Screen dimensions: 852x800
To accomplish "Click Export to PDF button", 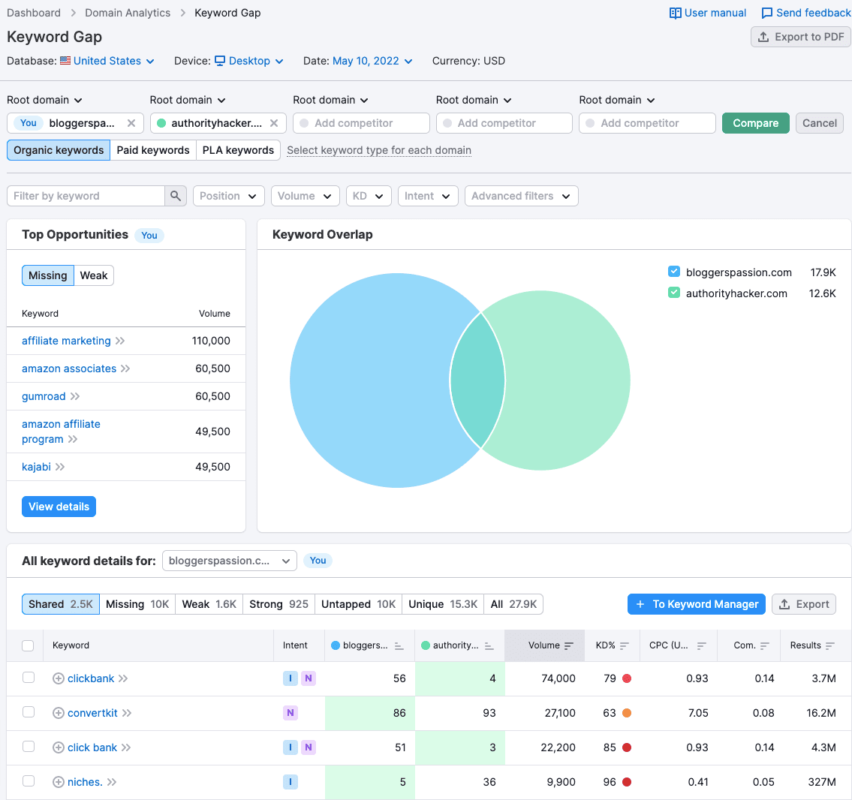I will [801, 37].
